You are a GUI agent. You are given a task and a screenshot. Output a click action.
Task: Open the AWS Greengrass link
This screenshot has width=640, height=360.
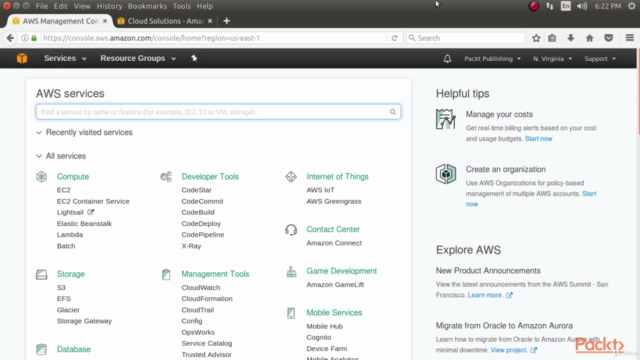click(x=334, y=201)
